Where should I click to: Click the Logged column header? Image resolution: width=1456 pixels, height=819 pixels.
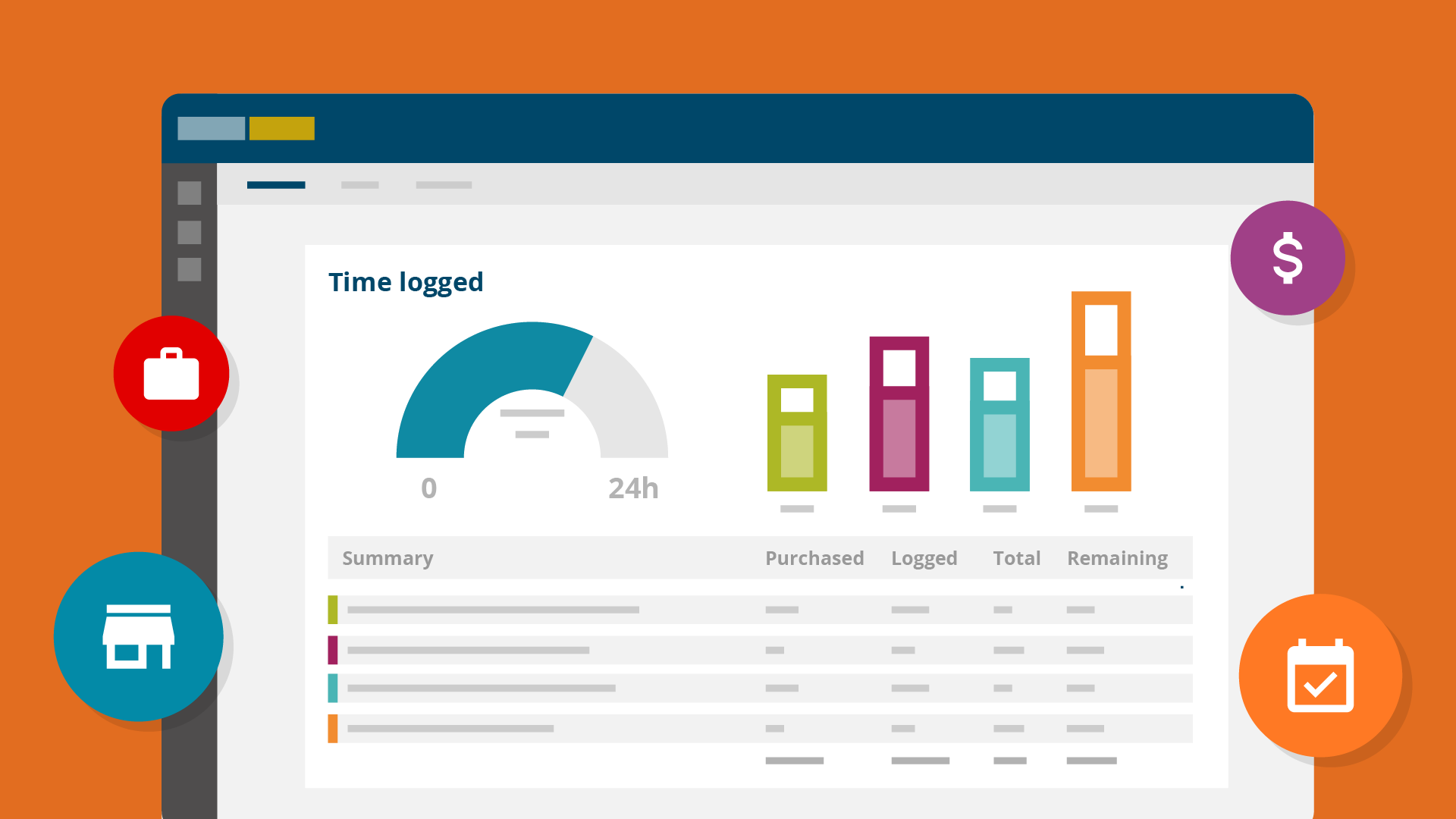point(924,558)
